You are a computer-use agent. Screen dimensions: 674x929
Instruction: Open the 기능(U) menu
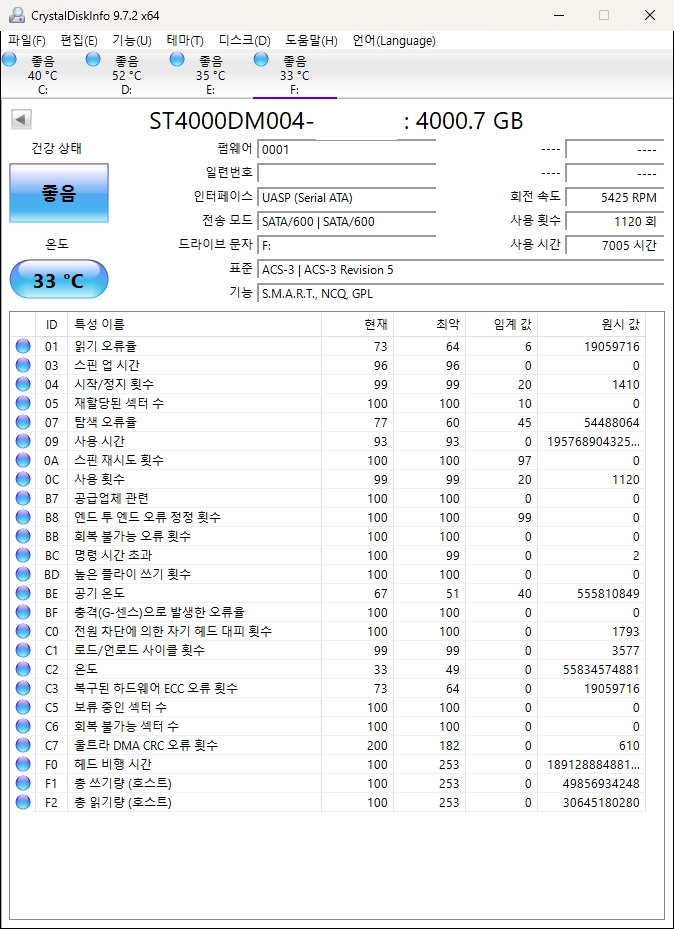pyautogui.click(x=132, y=41)
